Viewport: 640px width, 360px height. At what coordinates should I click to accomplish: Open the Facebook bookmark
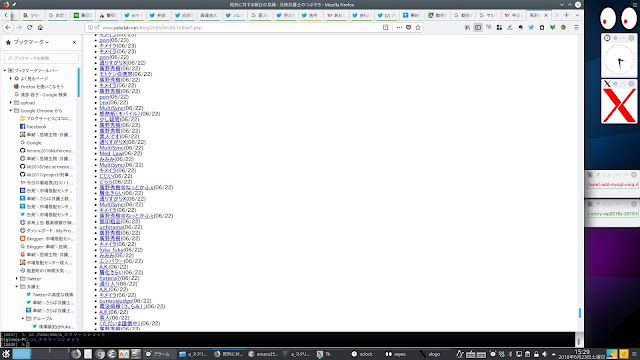pyautogui.click(x=33, y=127)
